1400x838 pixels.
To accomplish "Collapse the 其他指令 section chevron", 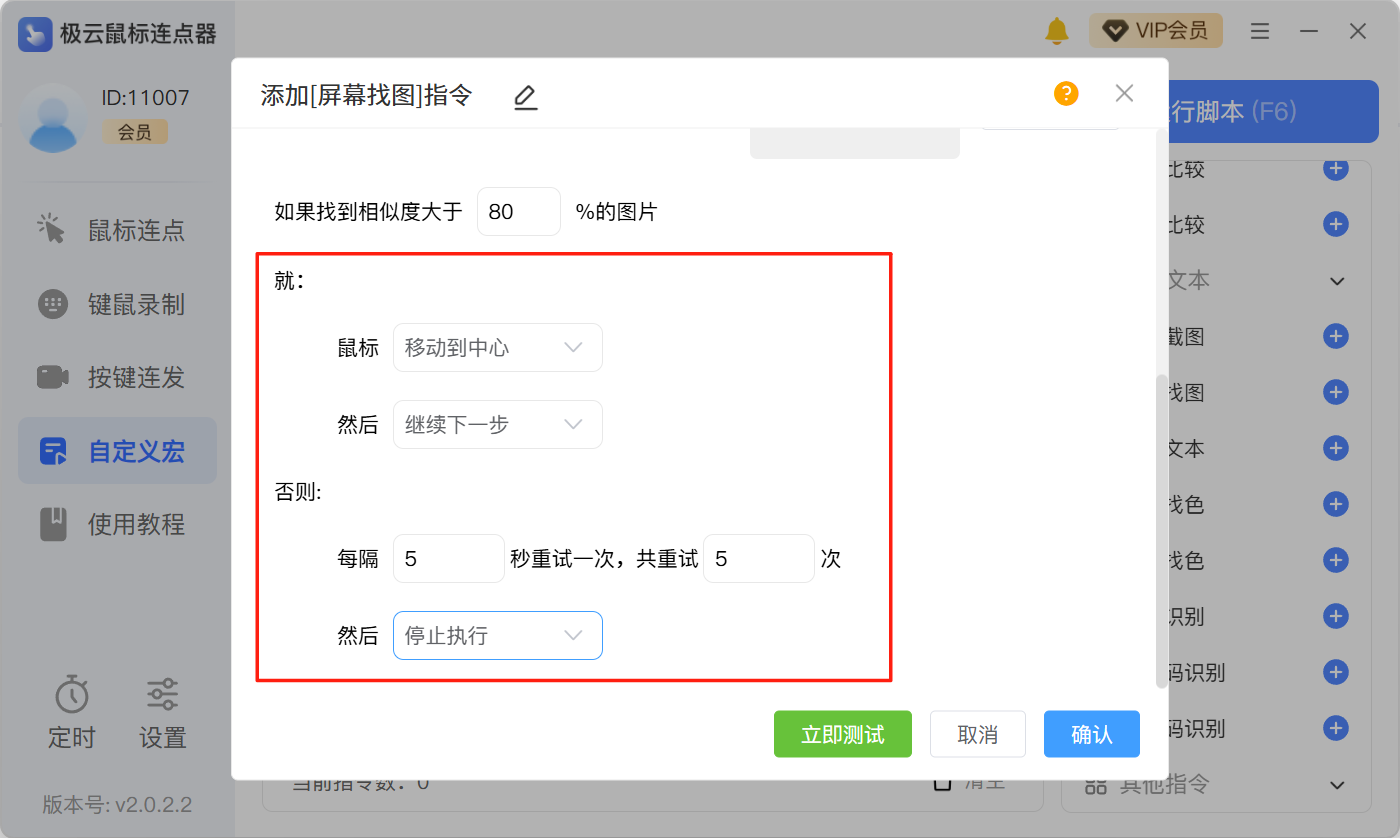I will point(1337,785).
